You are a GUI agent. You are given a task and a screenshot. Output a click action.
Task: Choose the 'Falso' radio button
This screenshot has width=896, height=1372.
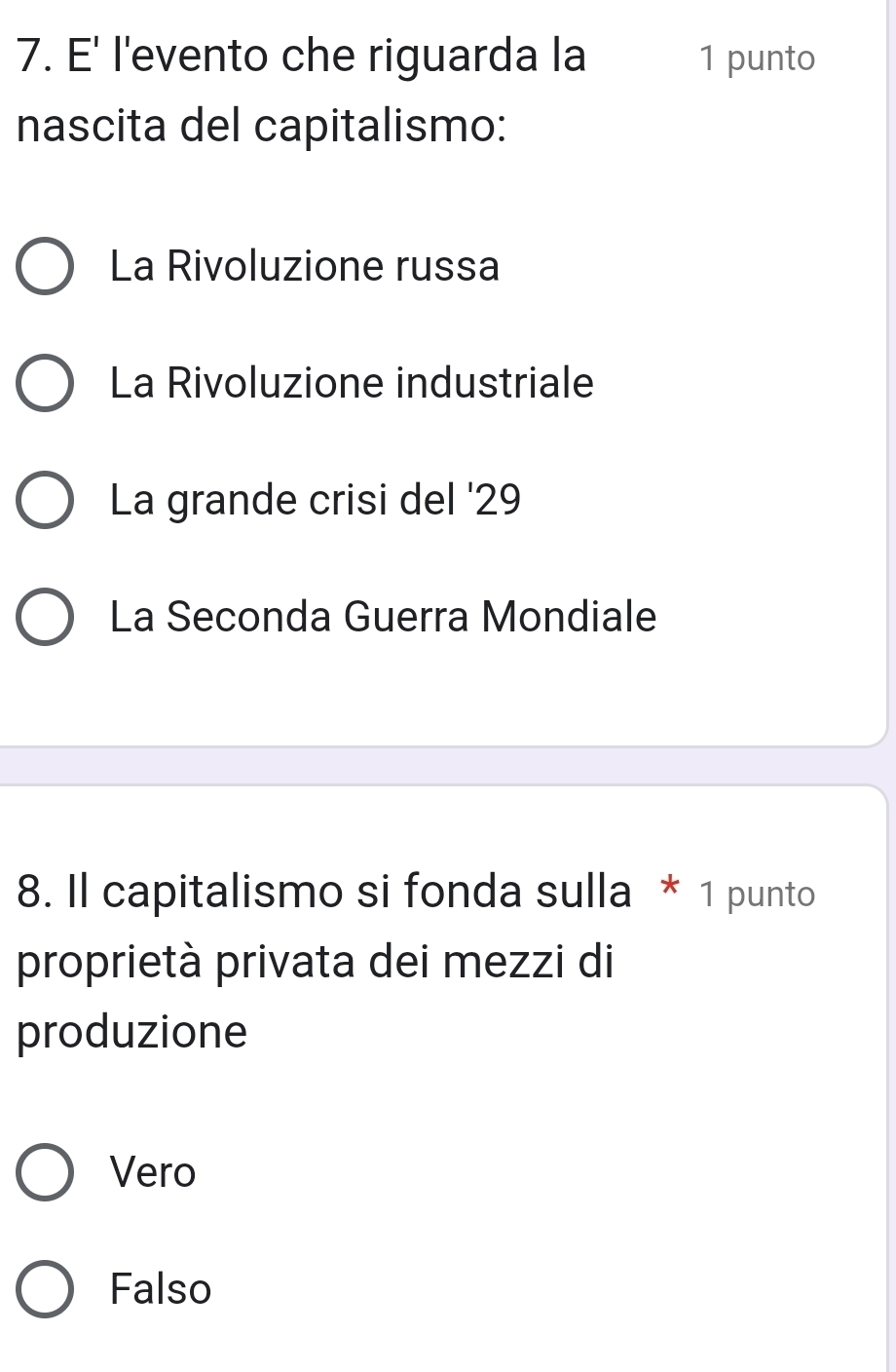coord(44,1291)
